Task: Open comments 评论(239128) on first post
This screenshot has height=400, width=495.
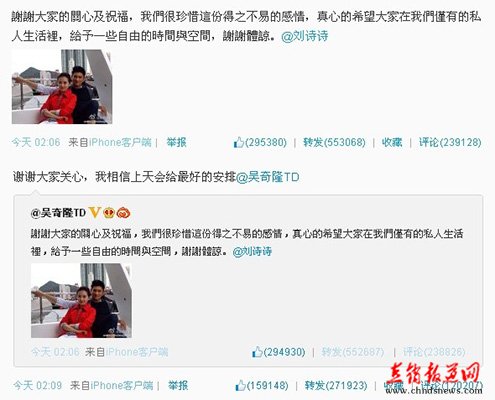Action: (x=450, y=143)
